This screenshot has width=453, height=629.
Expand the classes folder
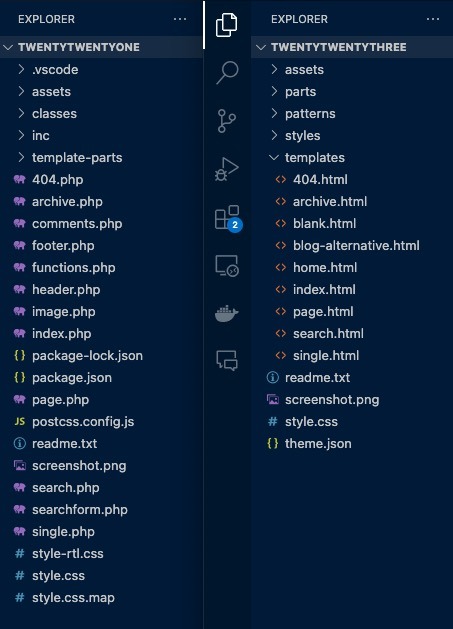pyautogui.click(x=101, y=114)
